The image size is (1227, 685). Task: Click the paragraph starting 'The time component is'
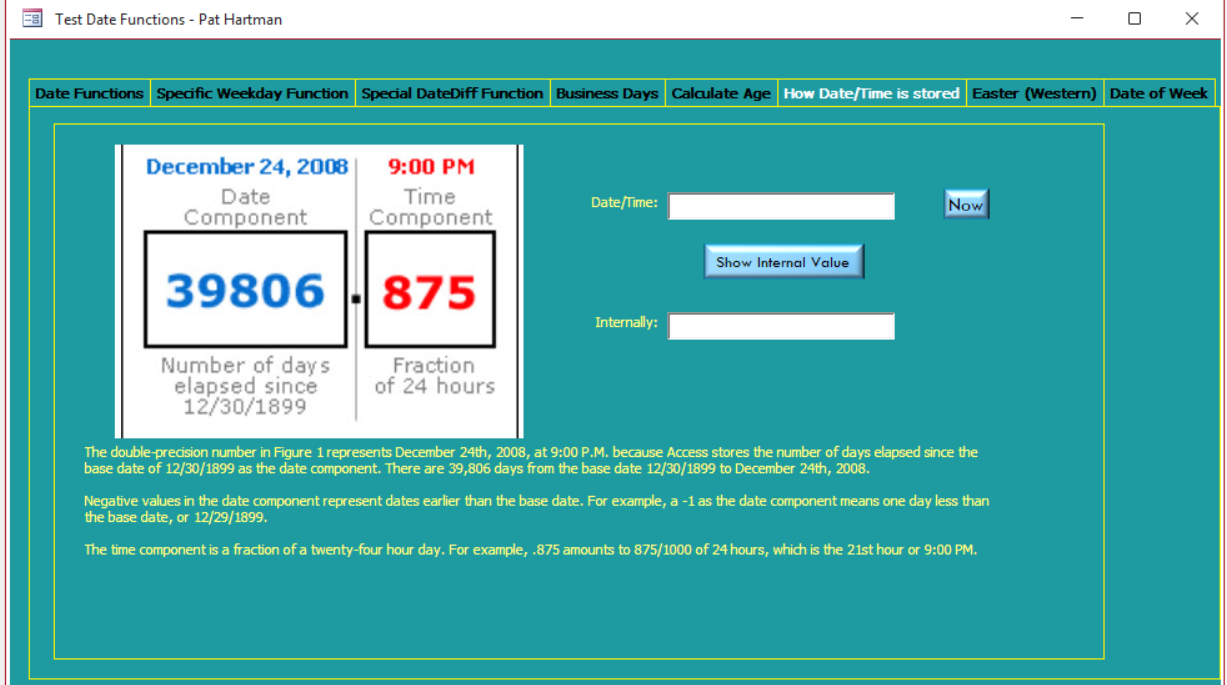pos(530,549)
